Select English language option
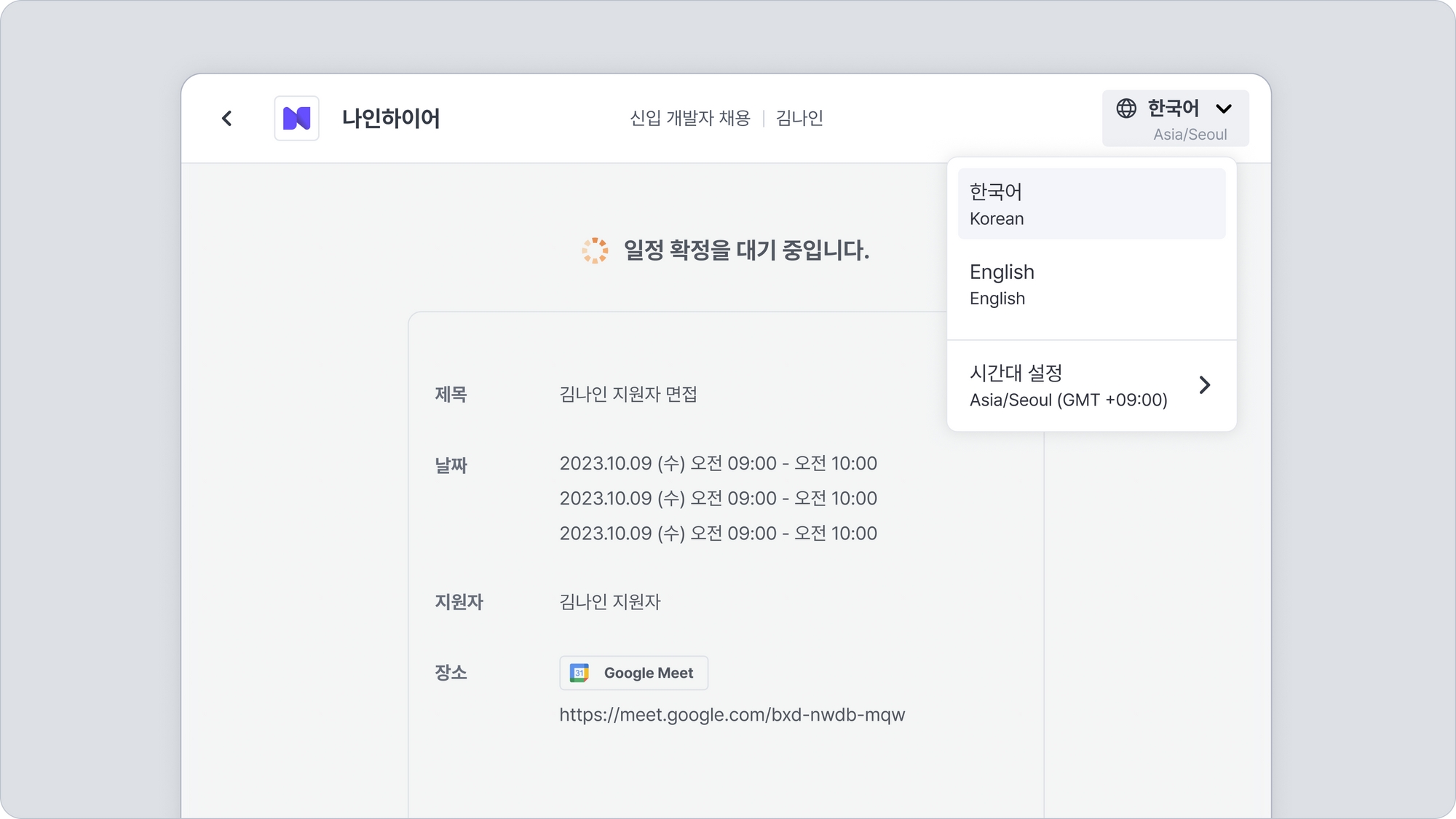 coord(1091,285)
